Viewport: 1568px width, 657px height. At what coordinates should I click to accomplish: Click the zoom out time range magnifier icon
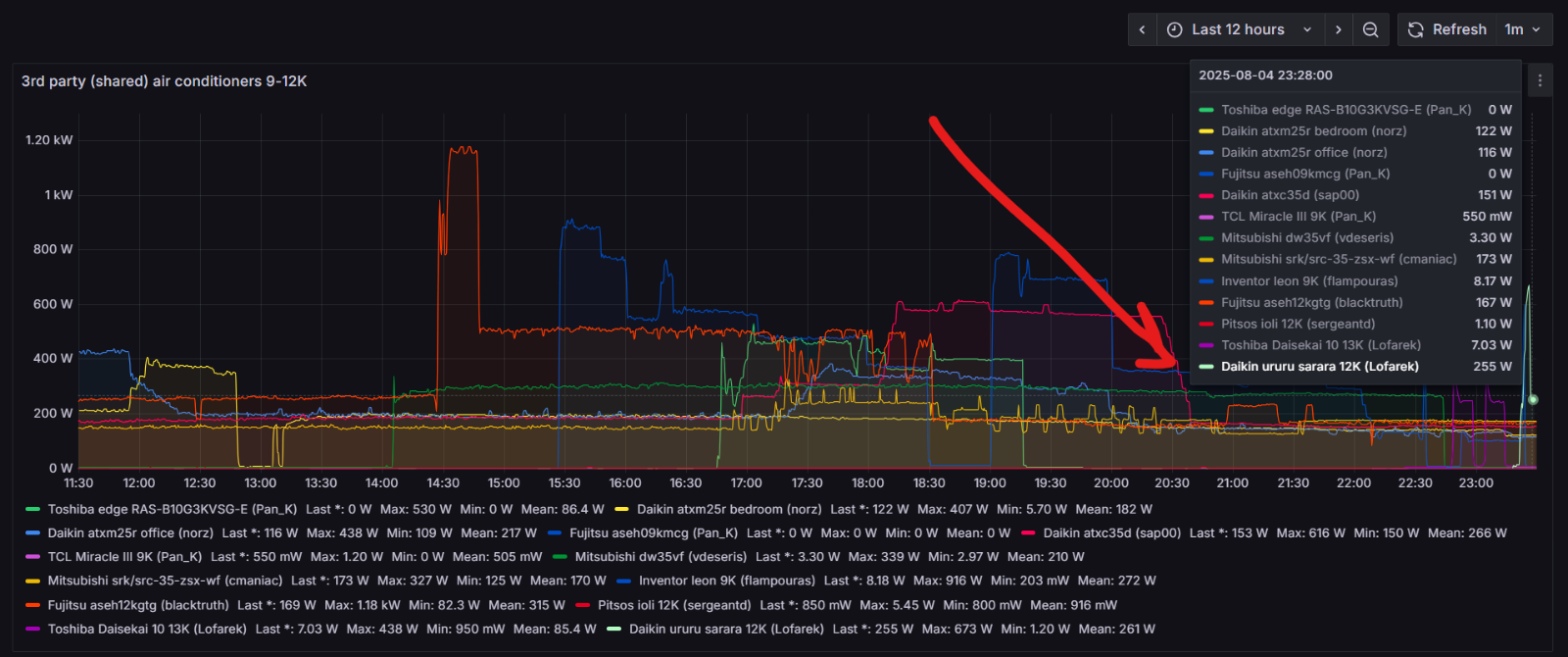coord(1371,29)
